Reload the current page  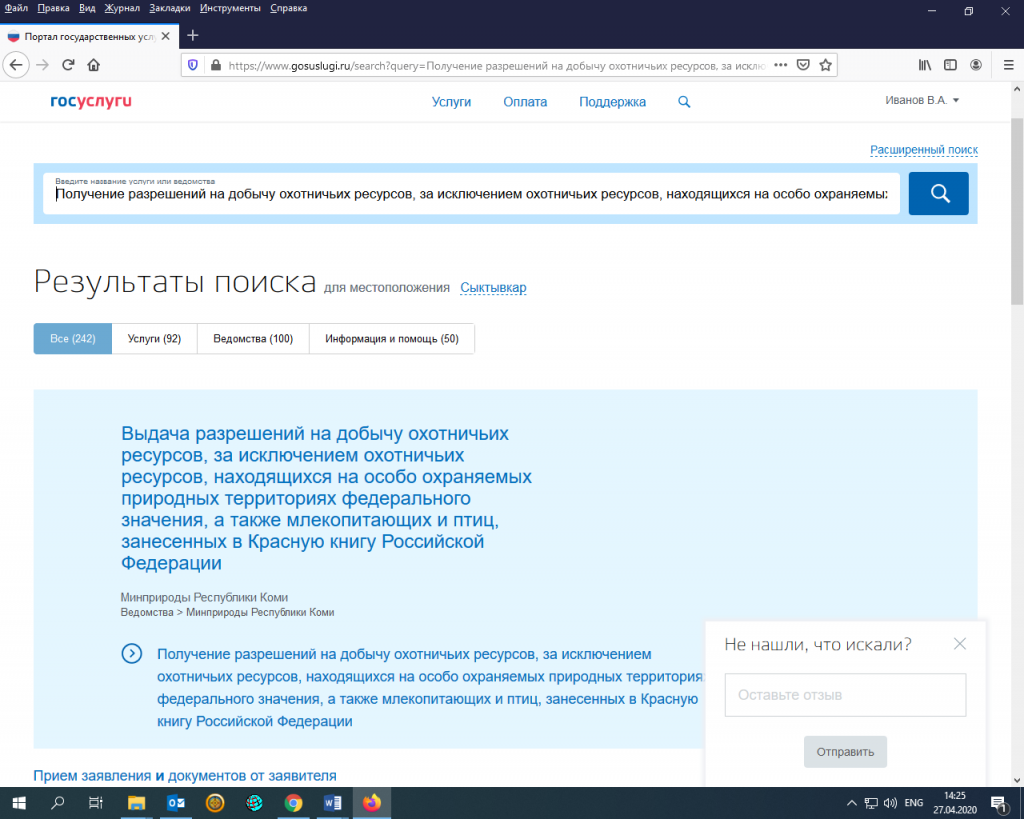67,64
